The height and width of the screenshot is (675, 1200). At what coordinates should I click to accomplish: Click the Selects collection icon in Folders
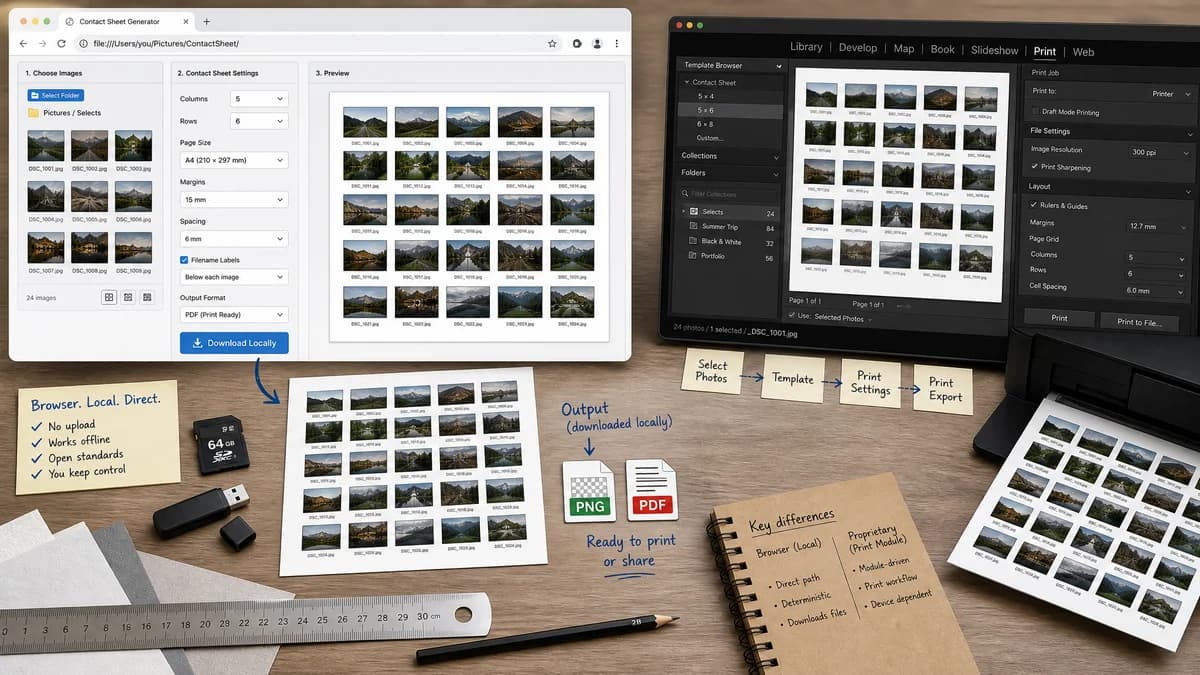[693, 212]
